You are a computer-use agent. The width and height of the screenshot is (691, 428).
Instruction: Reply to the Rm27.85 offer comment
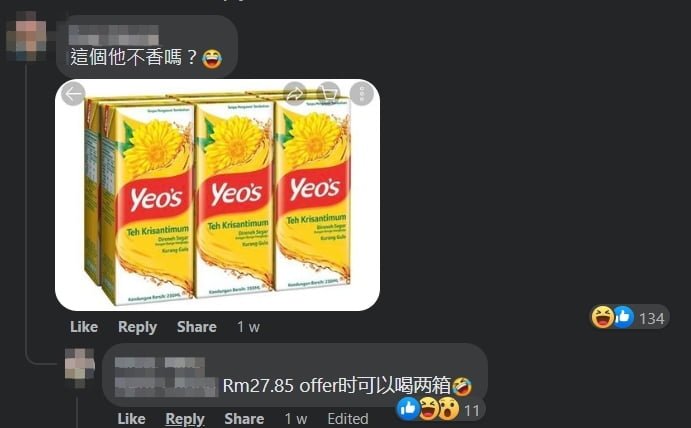point(185,418)
